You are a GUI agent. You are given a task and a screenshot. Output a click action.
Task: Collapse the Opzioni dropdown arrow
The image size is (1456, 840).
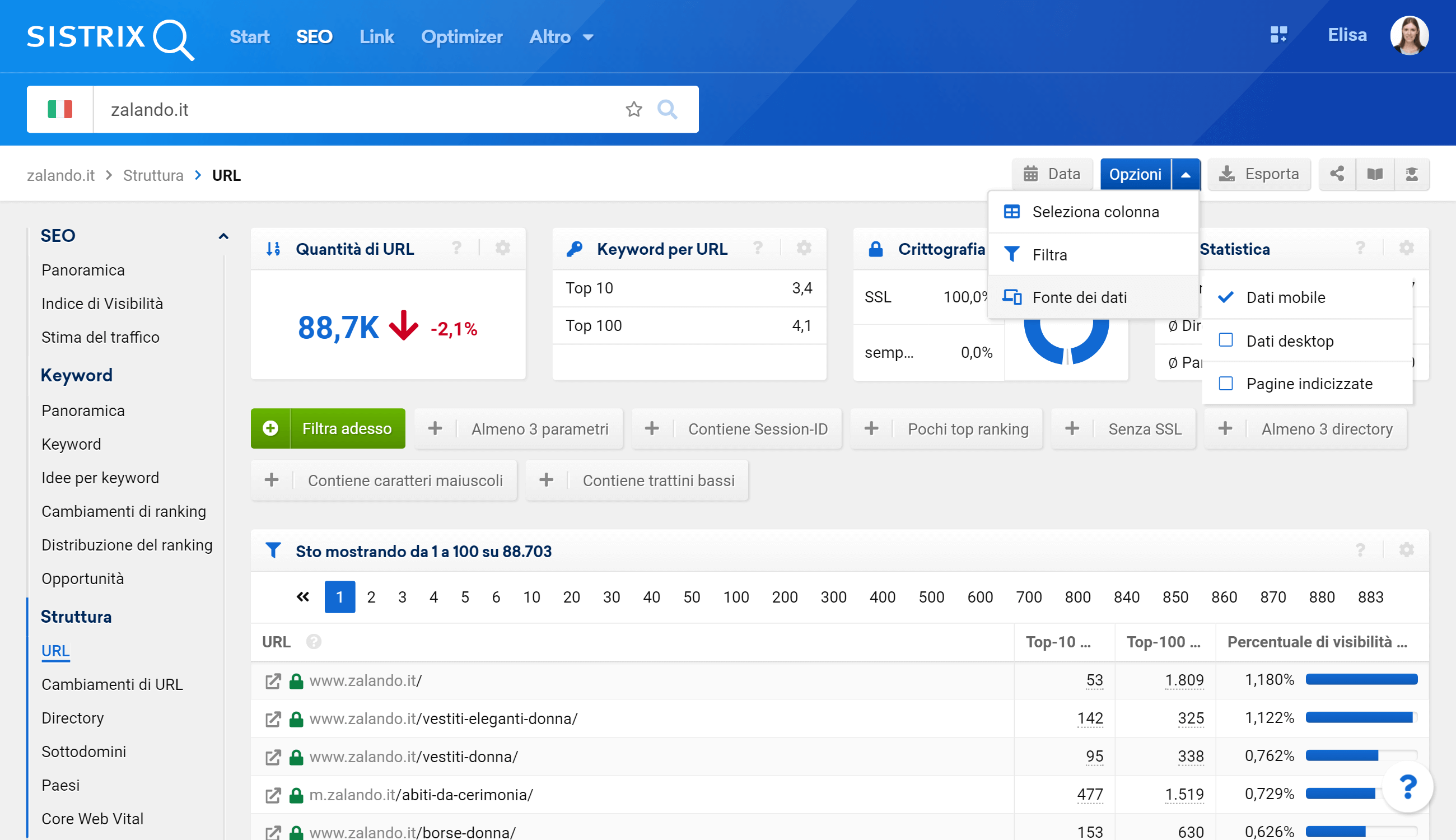(x=1186, y=174)
